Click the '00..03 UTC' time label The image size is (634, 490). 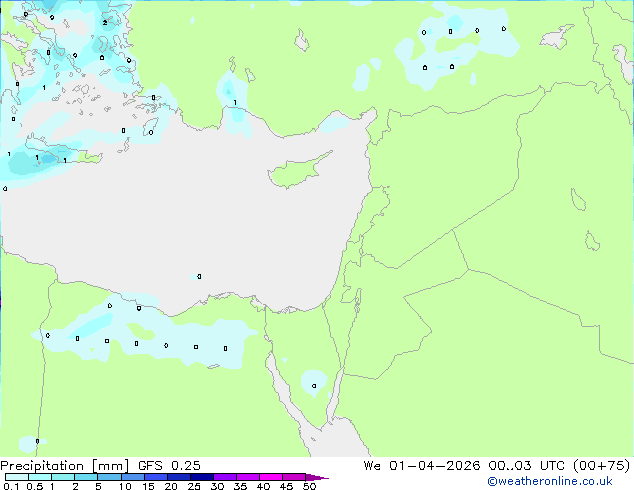(526, 466)
